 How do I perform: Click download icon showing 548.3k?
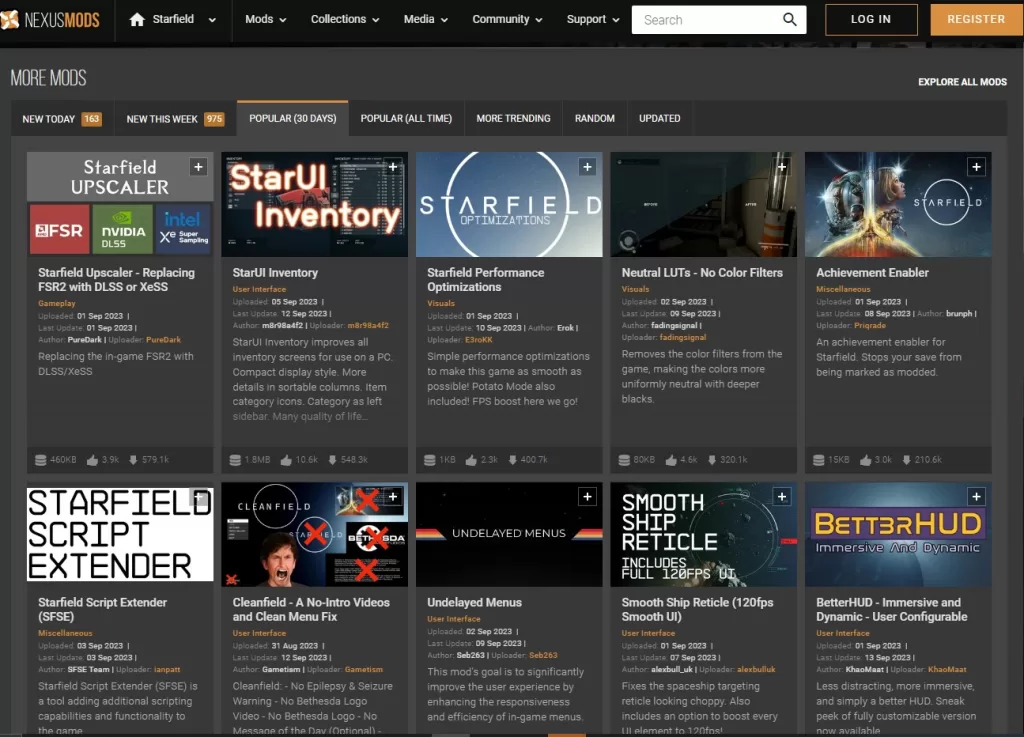click(332, 460)
